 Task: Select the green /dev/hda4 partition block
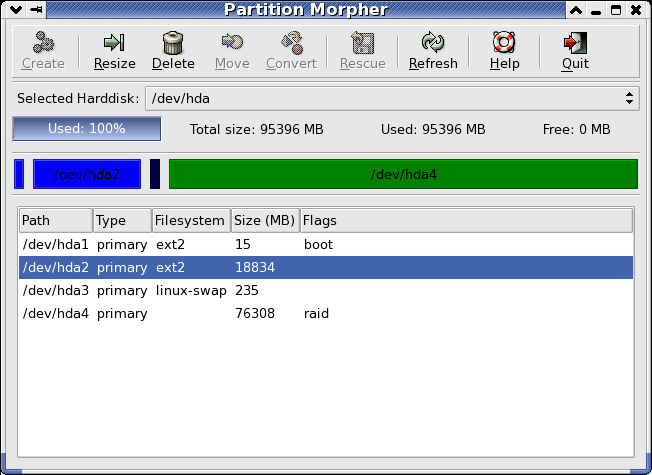pos(403,174)
